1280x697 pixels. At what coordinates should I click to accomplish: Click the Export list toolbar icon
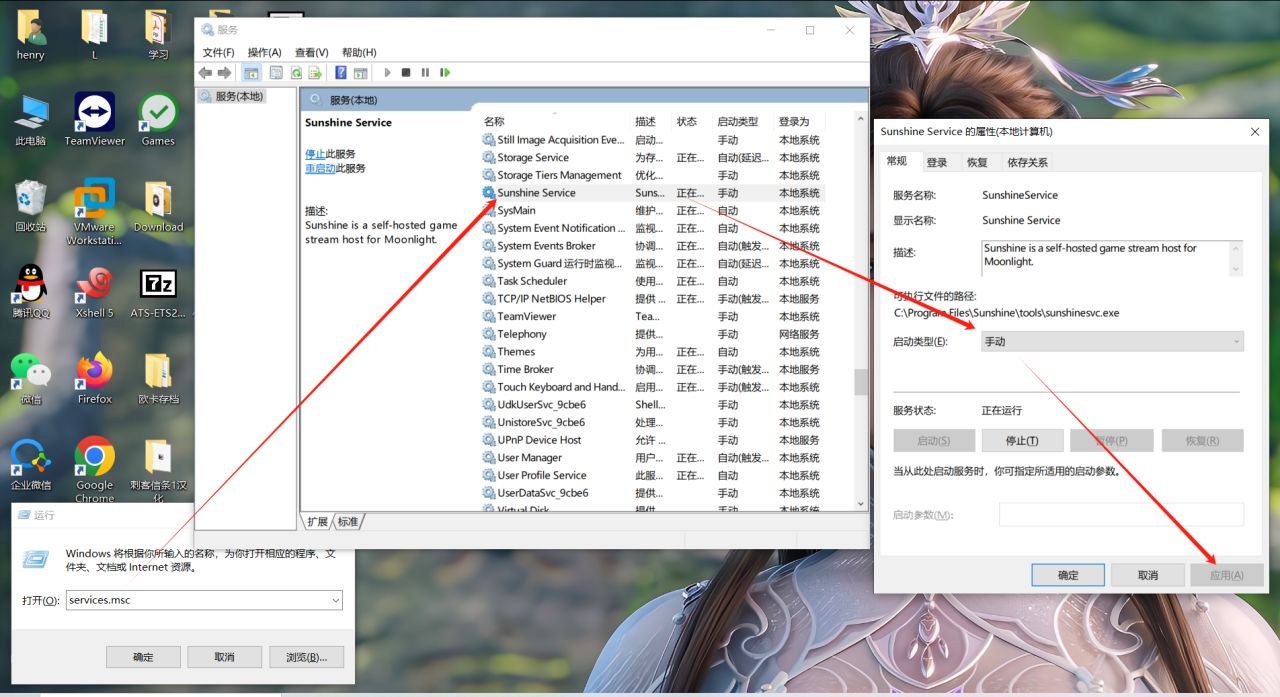[314, 72]
